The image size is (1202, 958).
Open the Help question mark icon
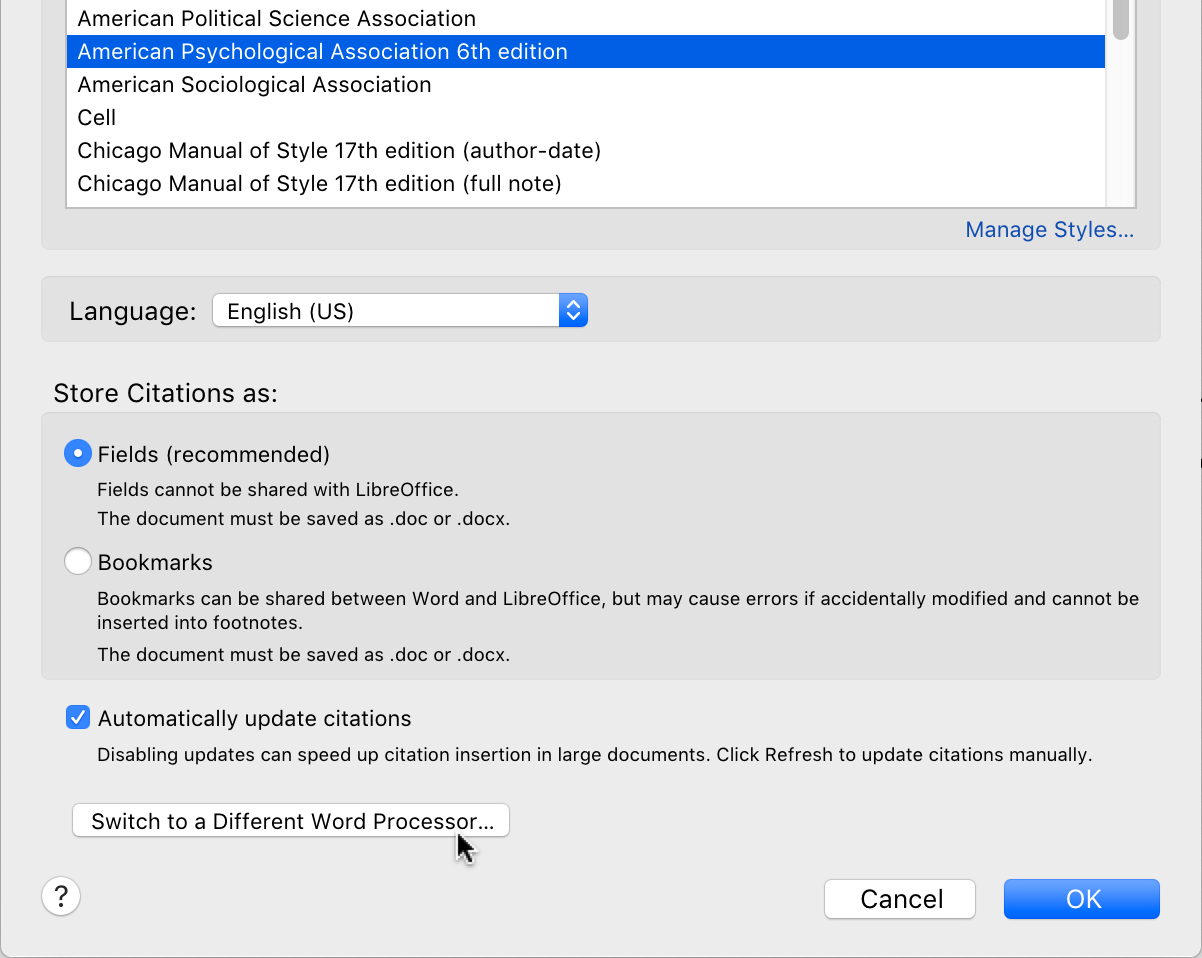(60, 896)
